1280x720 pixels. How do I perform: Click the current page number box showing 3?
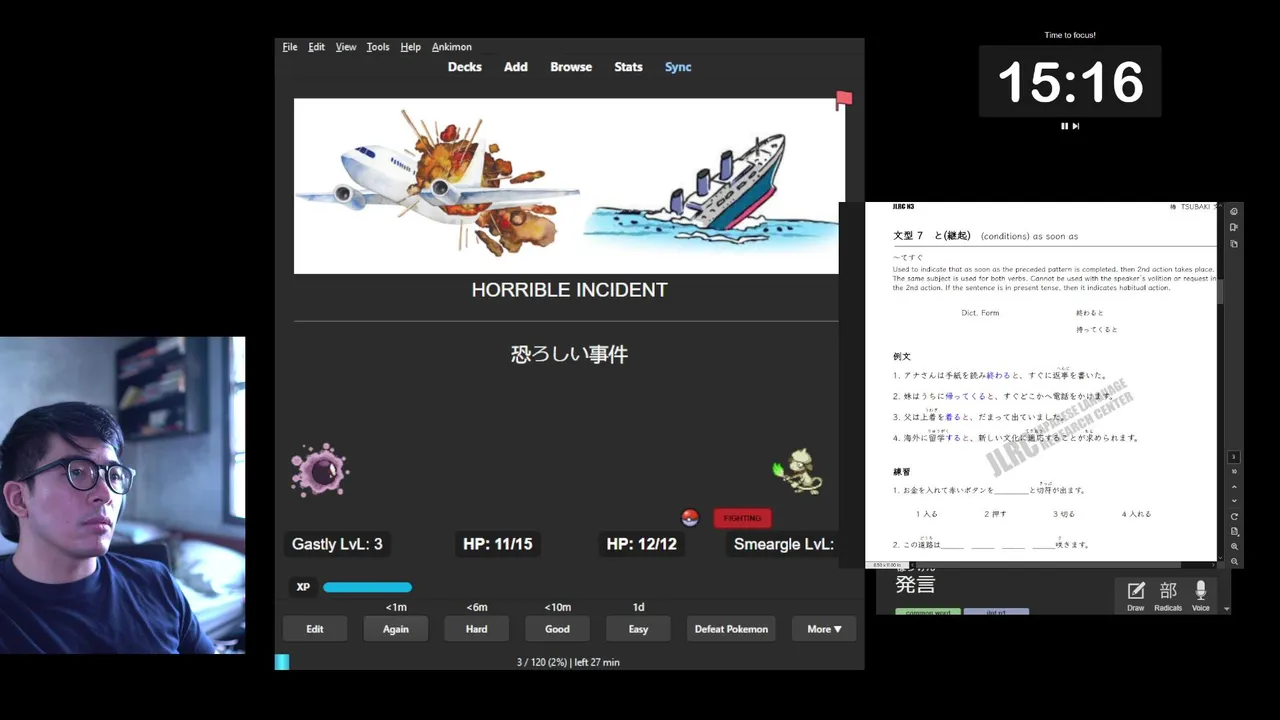[x=1234, y=456]
